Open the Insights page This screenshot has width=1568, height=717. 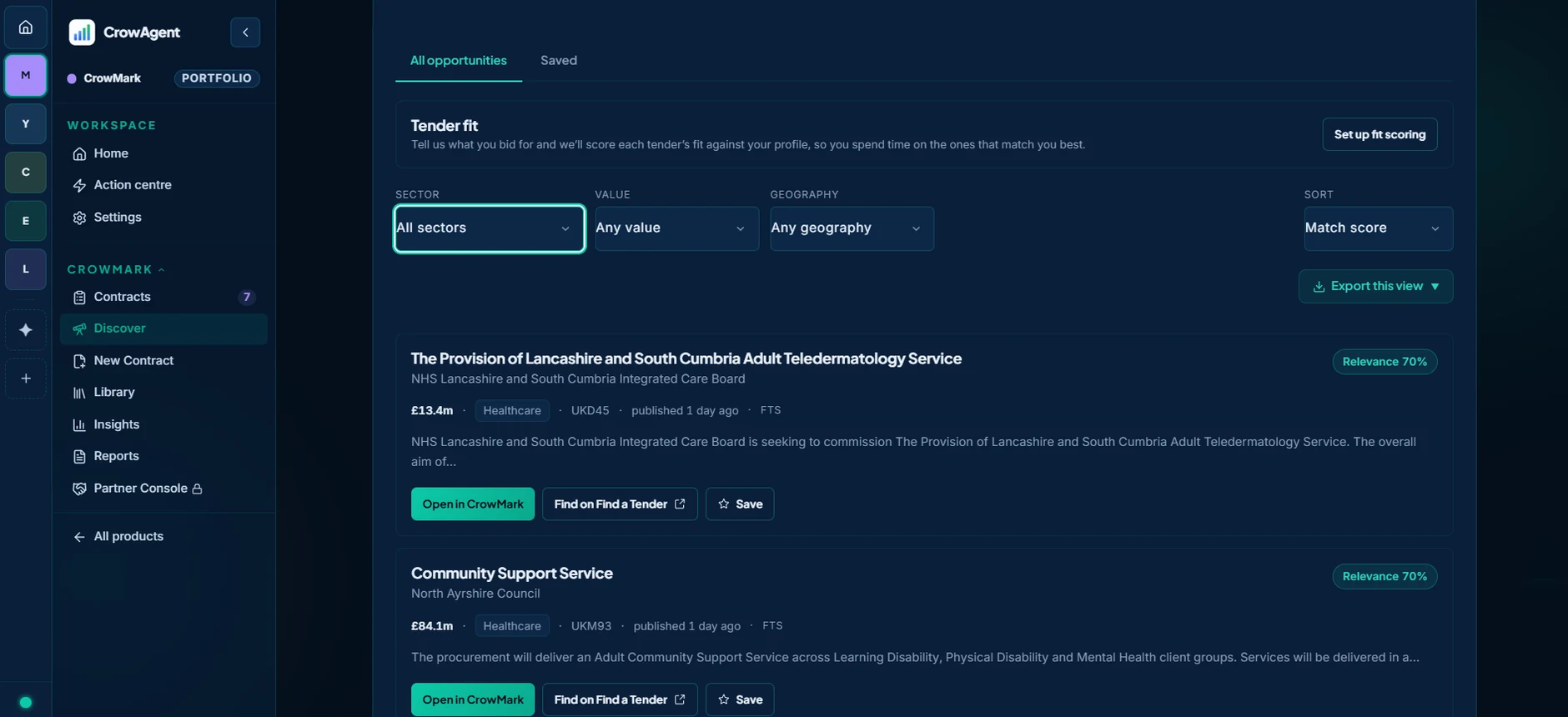coord(163,424)
